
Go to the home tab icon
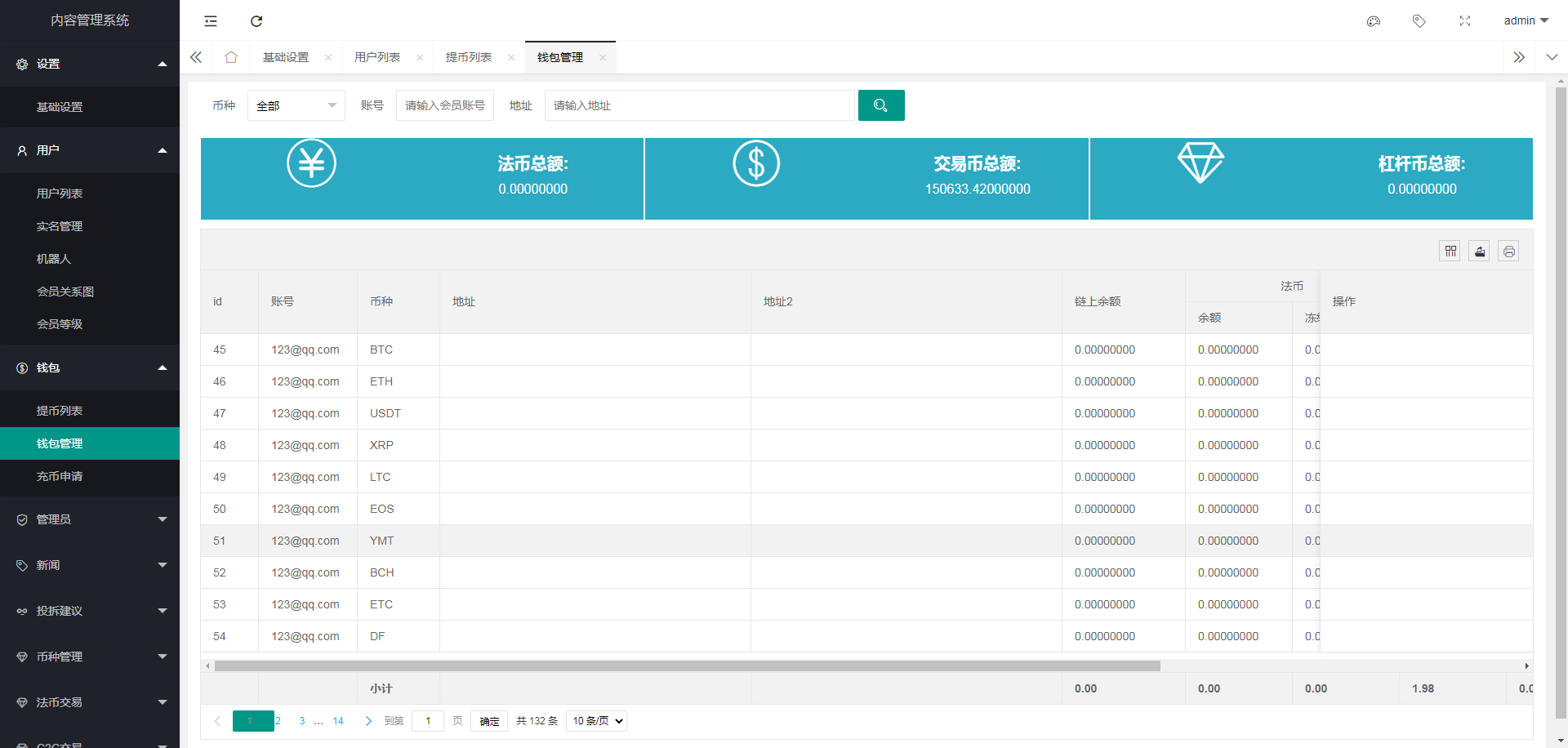coord(231,57)
